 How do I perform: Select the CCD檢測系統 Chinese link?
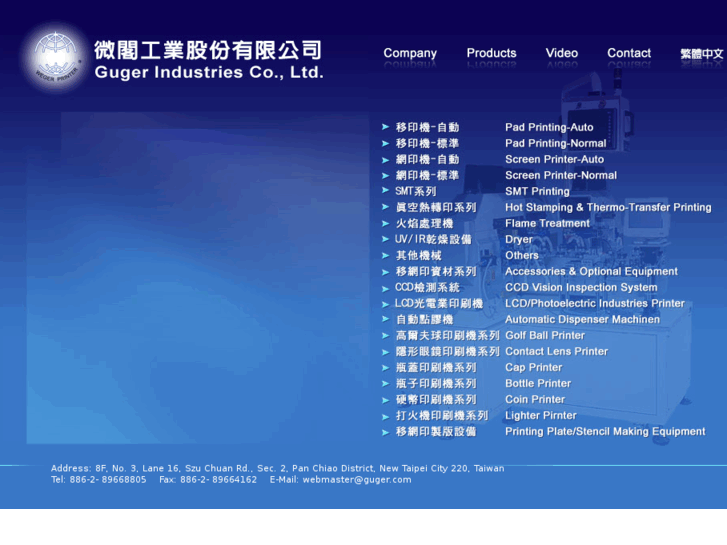tap(427, 288)
